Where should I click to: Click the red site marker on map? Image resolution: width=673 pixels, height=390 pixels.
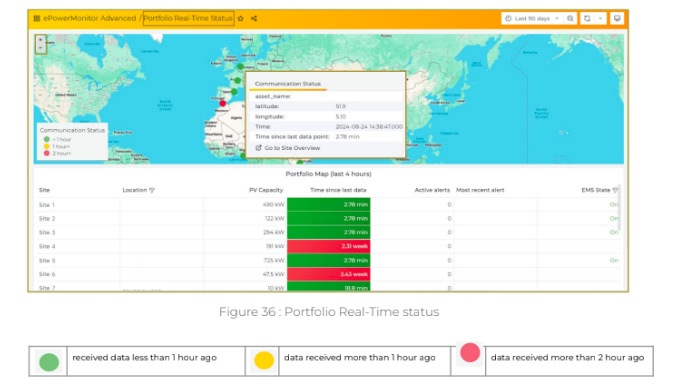click(222, 103)
